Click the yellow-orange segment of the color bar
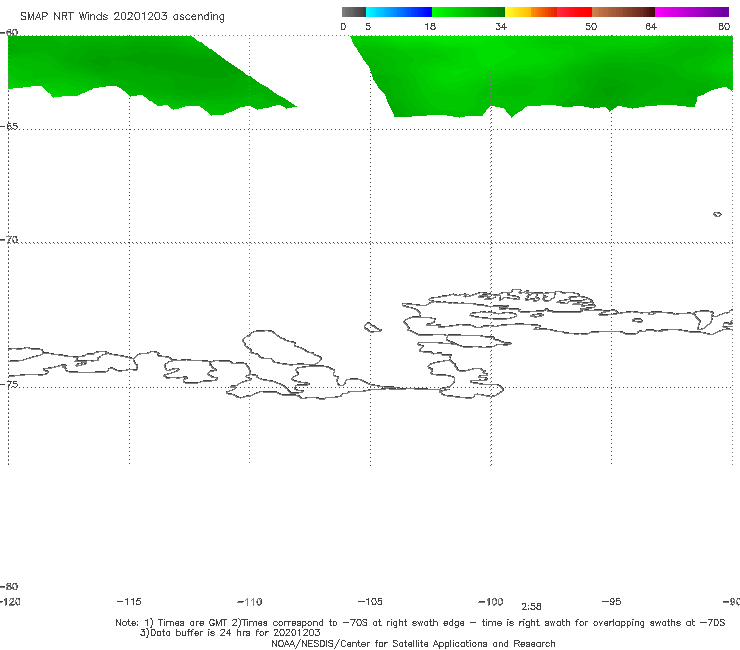The image size is (740, 650). 530,12
